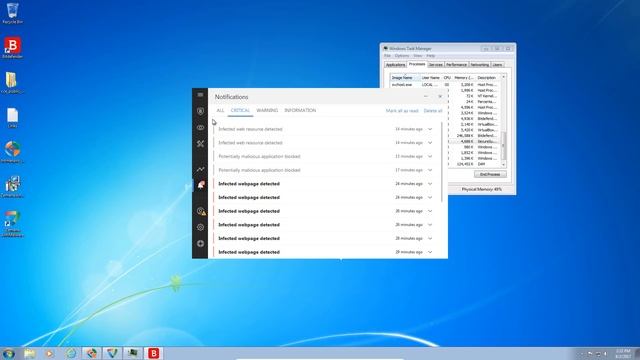
Task: Sort by CPU column in Task Manager
Action: tap(447, 78)
